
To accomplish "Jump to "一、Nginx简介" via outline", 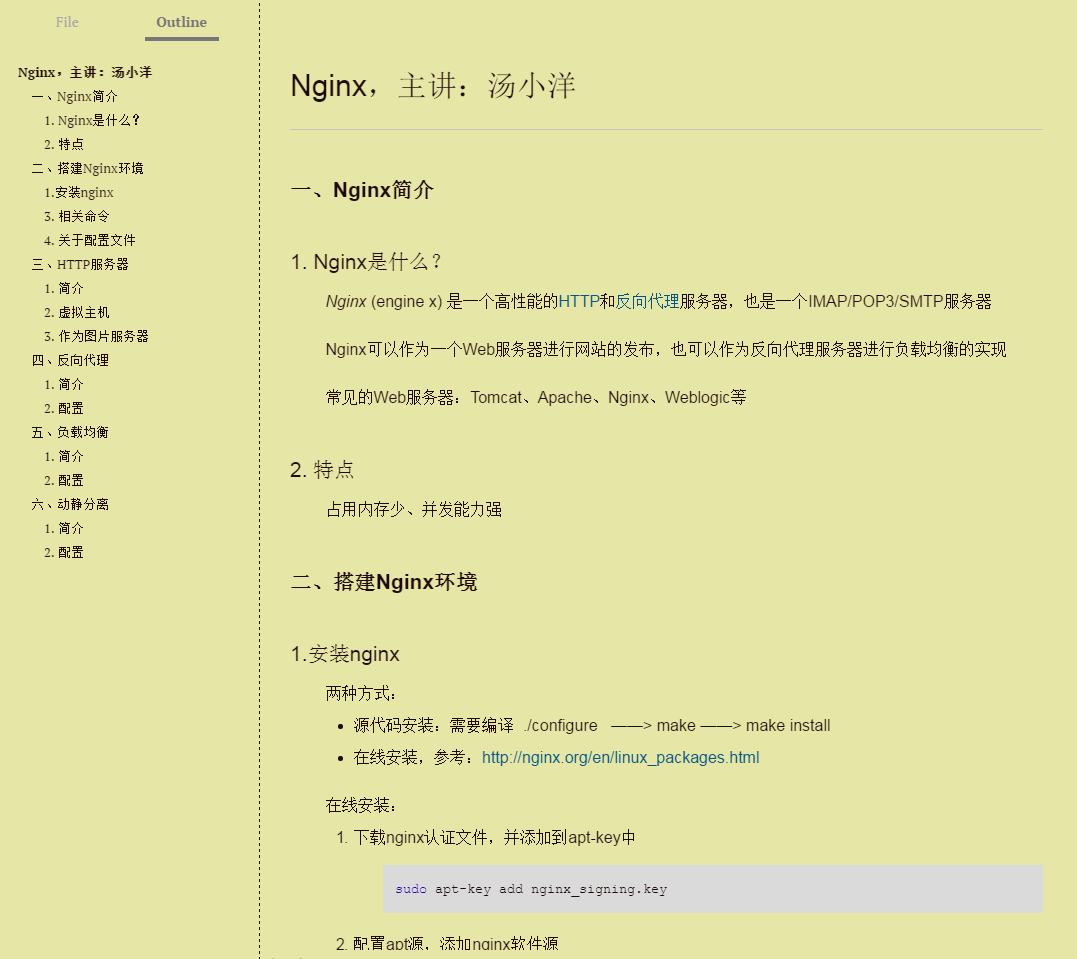I will (74, 96).
